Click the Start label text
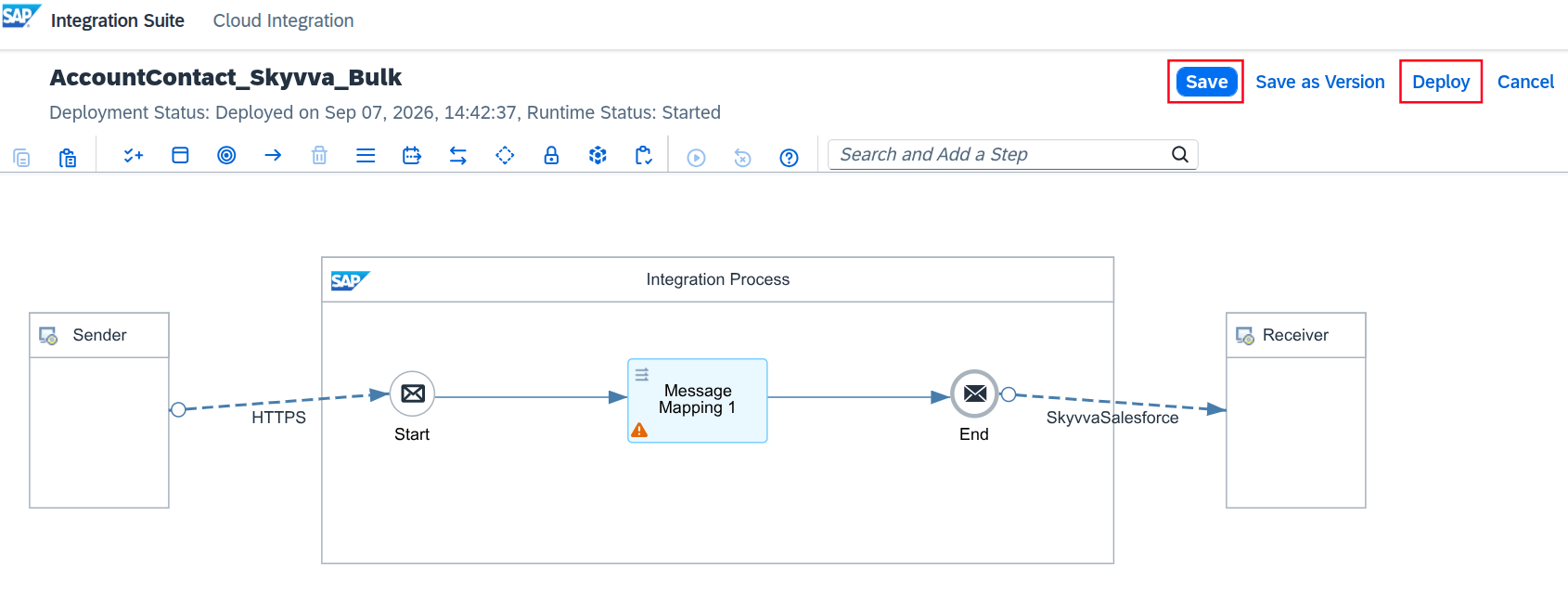Viewport: 1568px width, 606px height. click(412, 434)
